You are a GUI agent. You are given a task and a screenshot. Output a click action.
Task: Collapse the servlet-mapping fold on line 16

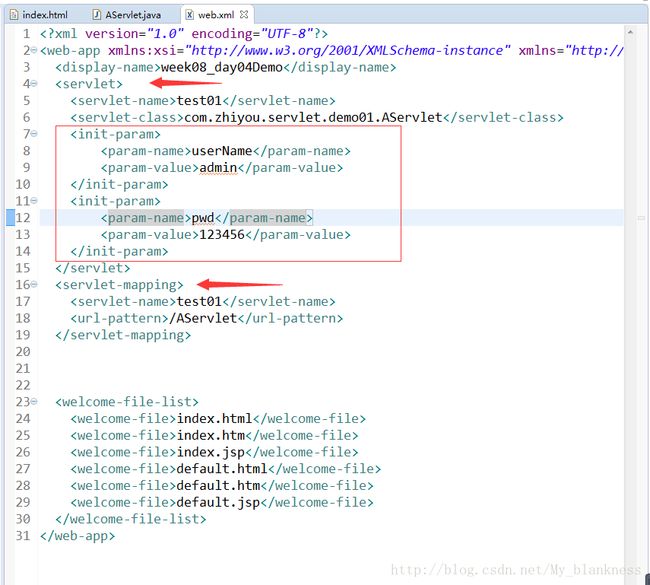click(34, 284)
